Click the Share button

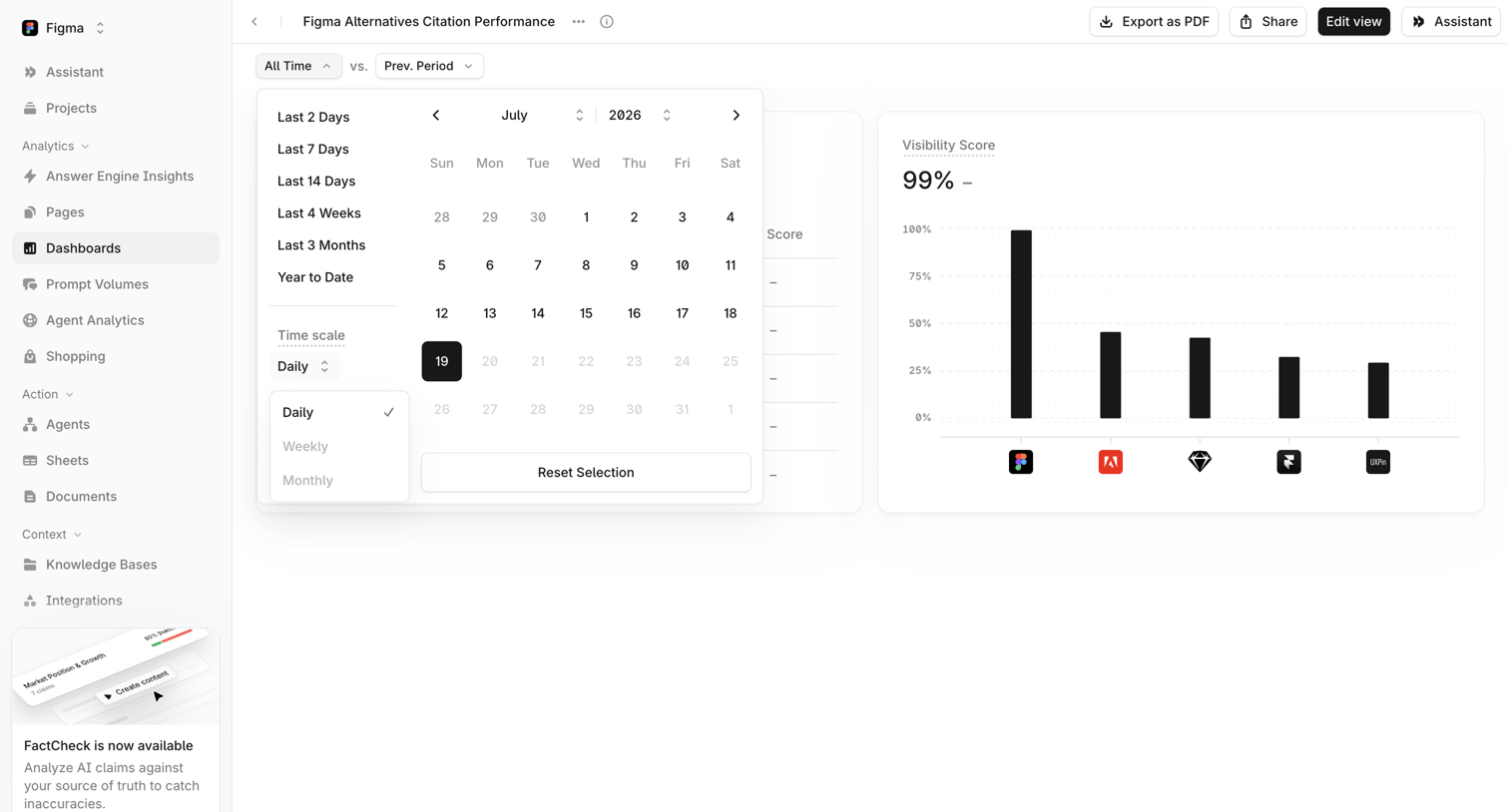click(1267, 22)
